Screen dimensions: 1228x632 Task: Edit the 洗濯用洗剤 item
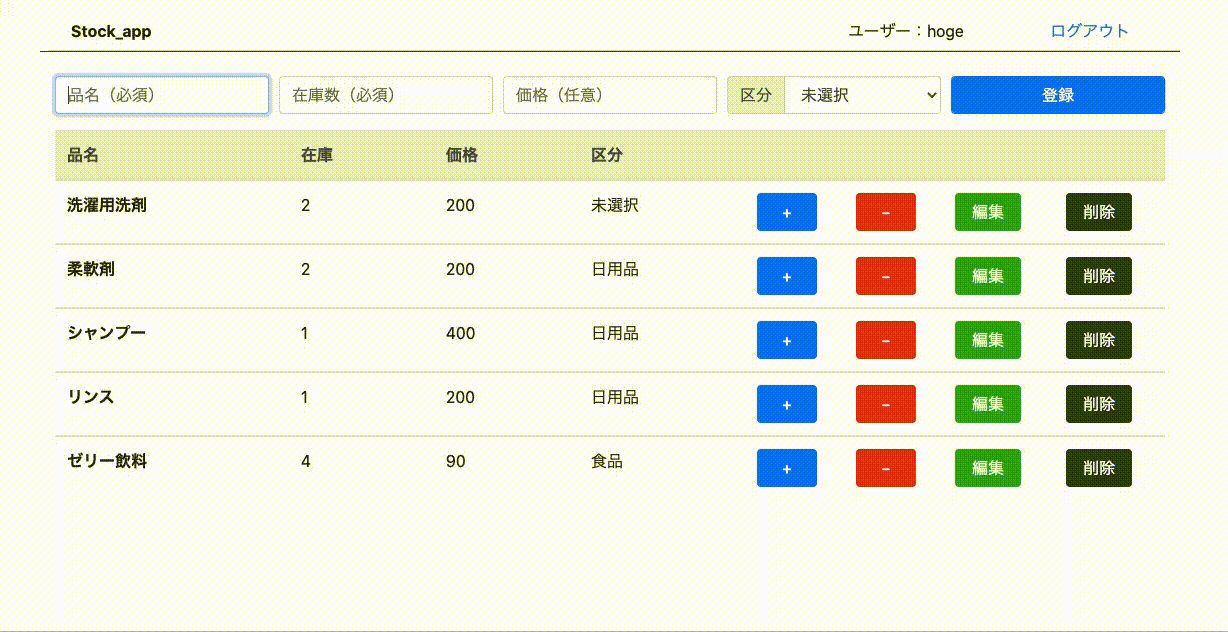coord(988,212)
